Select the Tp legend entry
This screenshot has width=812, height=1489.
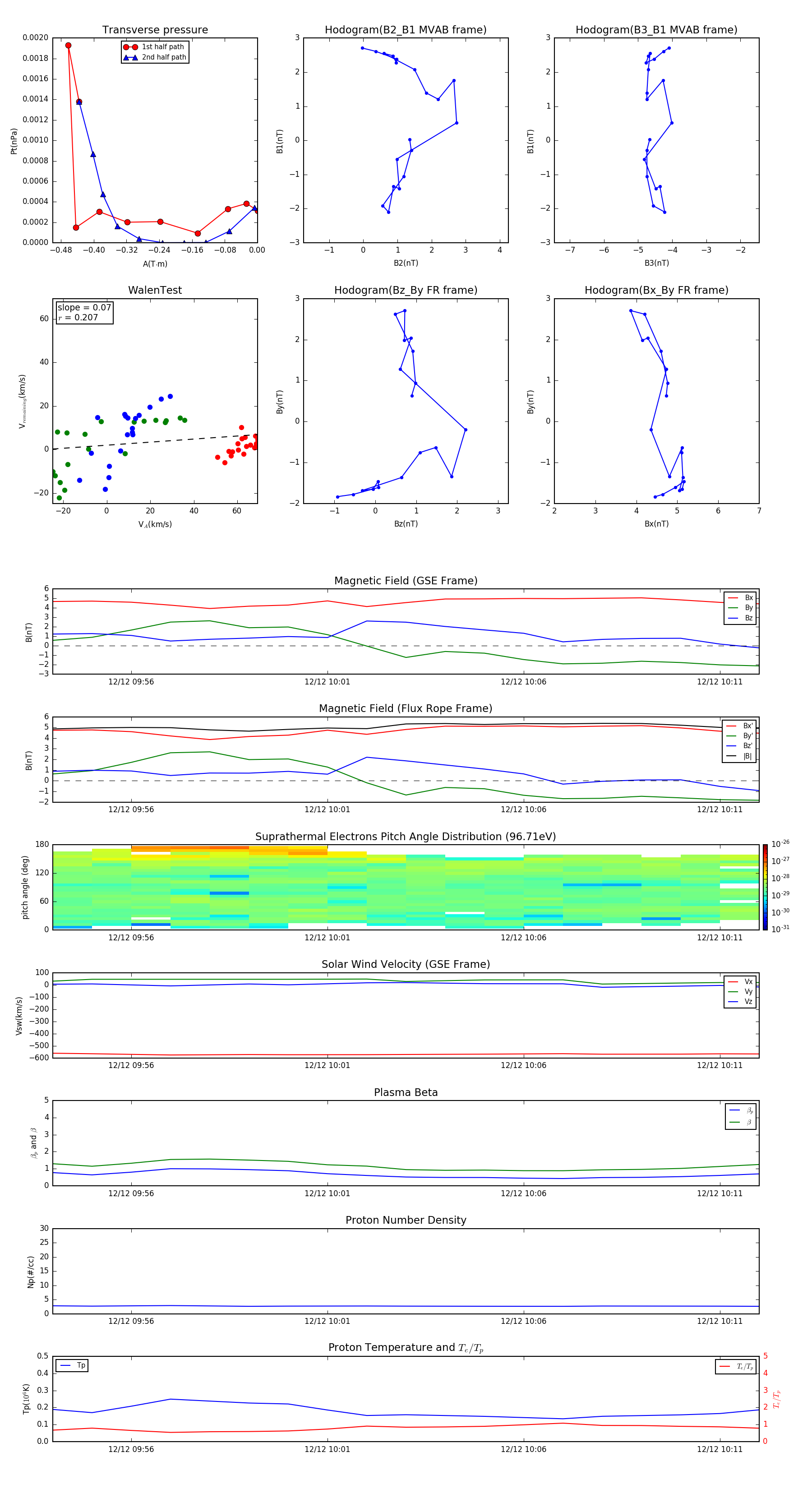(72, 1365)
